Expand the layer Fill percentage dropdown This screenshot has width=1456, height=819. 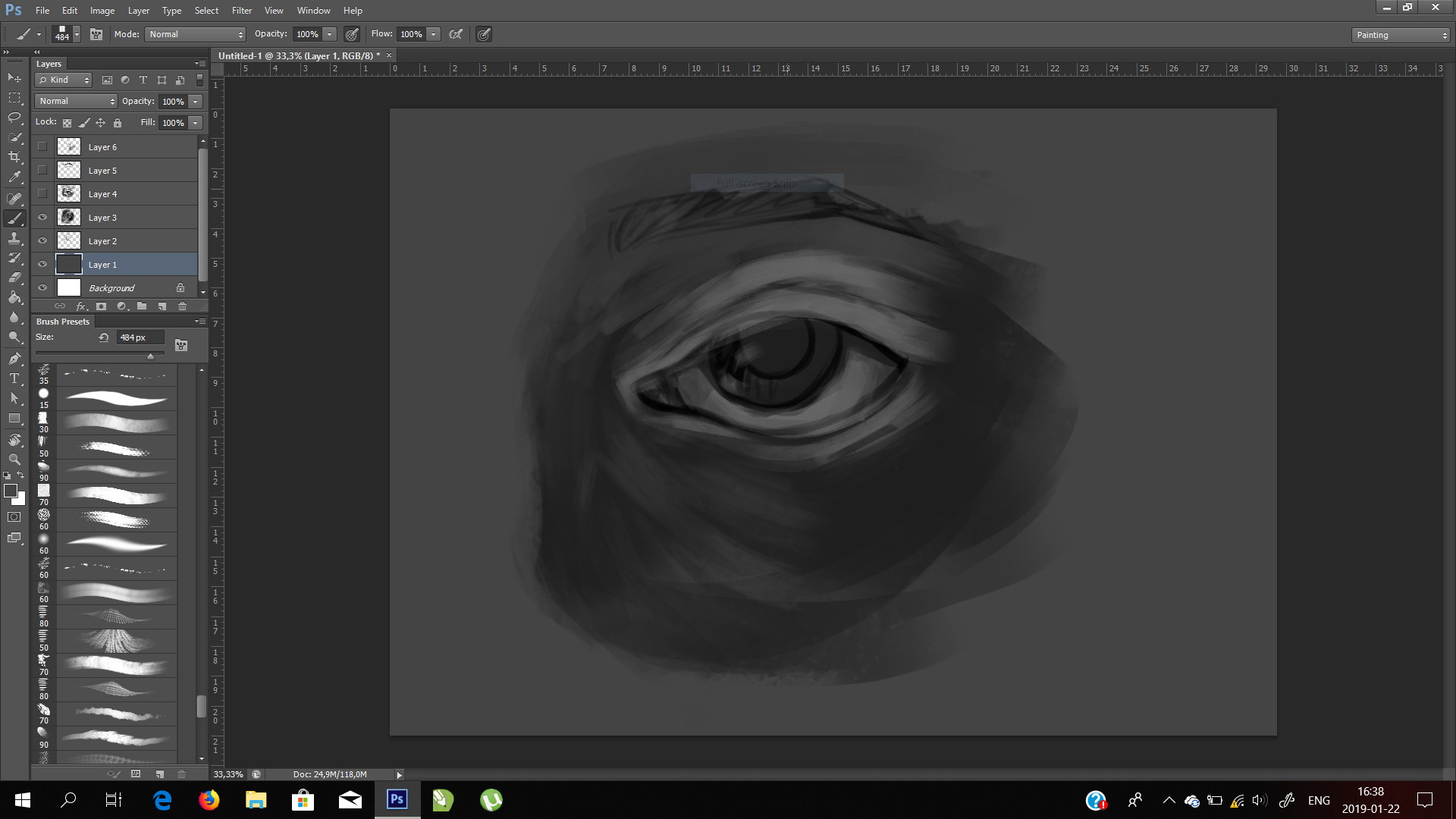click(x=196, y=123)
